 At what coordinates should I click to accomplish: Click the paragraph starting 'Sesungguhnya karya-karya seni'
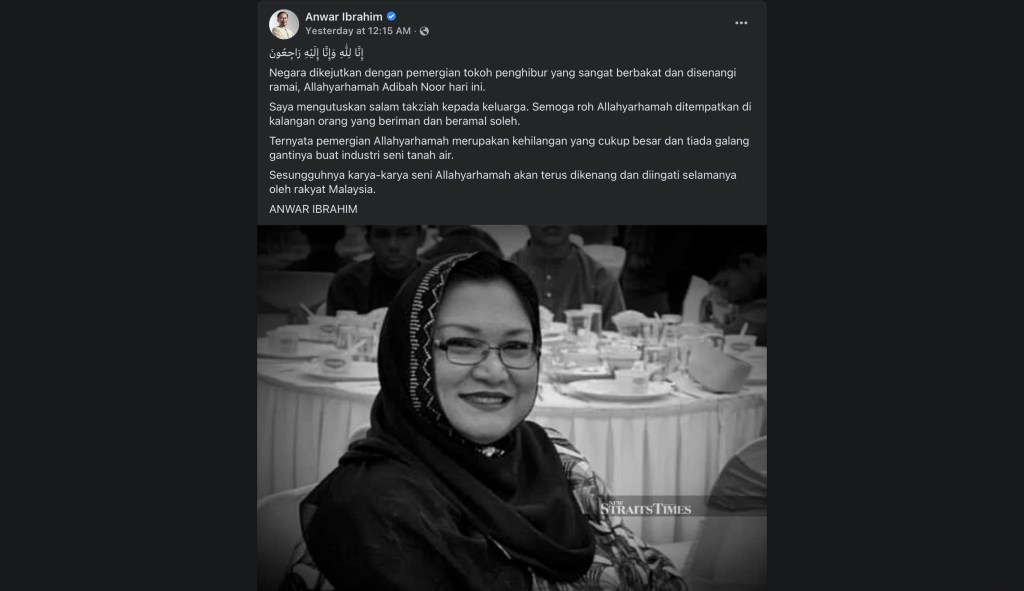coord(503,182)
